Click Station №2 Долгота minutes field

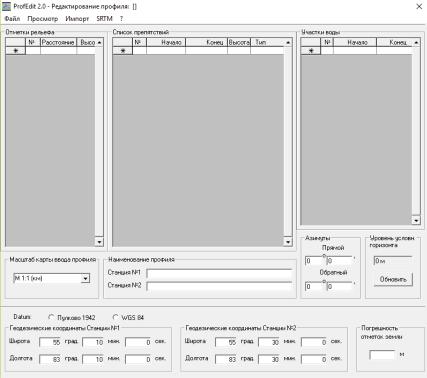pyautogui.click(x=269, y=359)
